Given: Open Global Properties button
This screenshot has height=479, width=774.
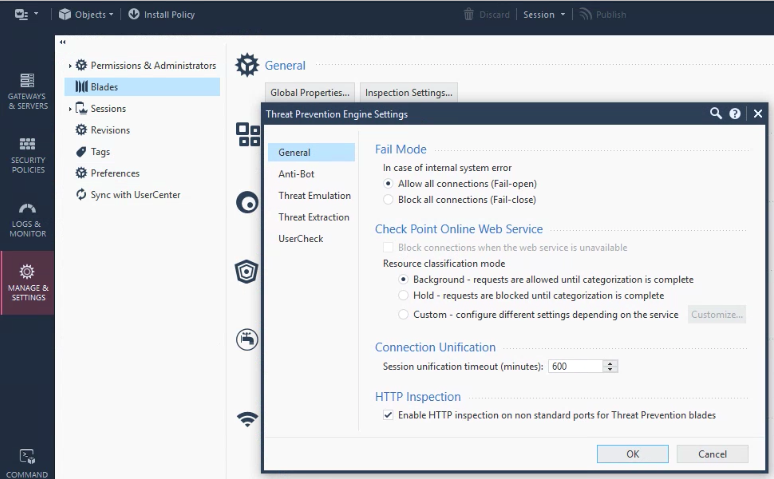Looking at the screenshot, I should 310,92.
